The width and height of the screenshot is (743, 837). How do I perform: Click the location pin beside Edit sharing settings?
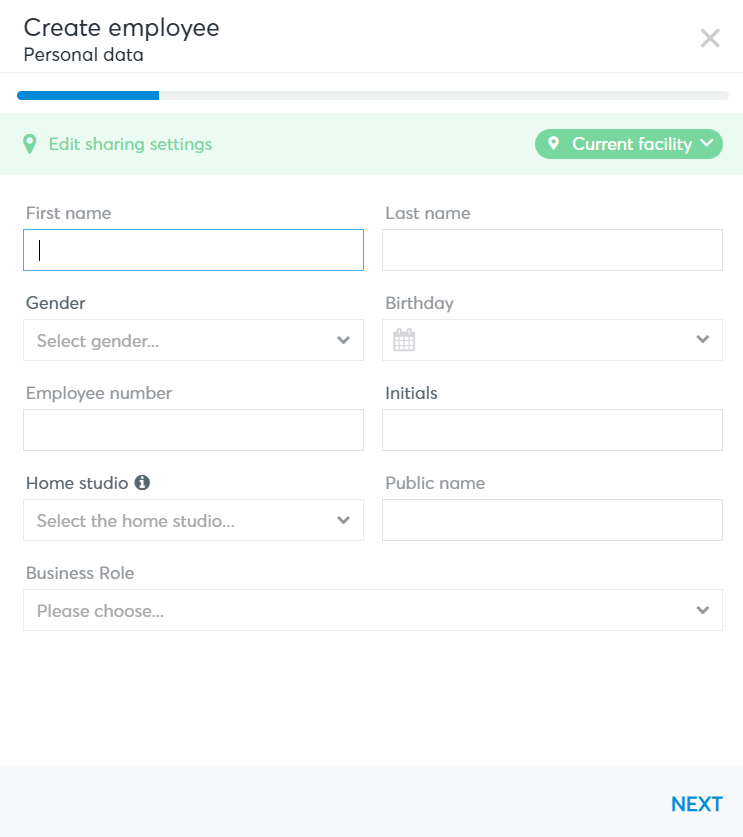(x=30, y=144)
